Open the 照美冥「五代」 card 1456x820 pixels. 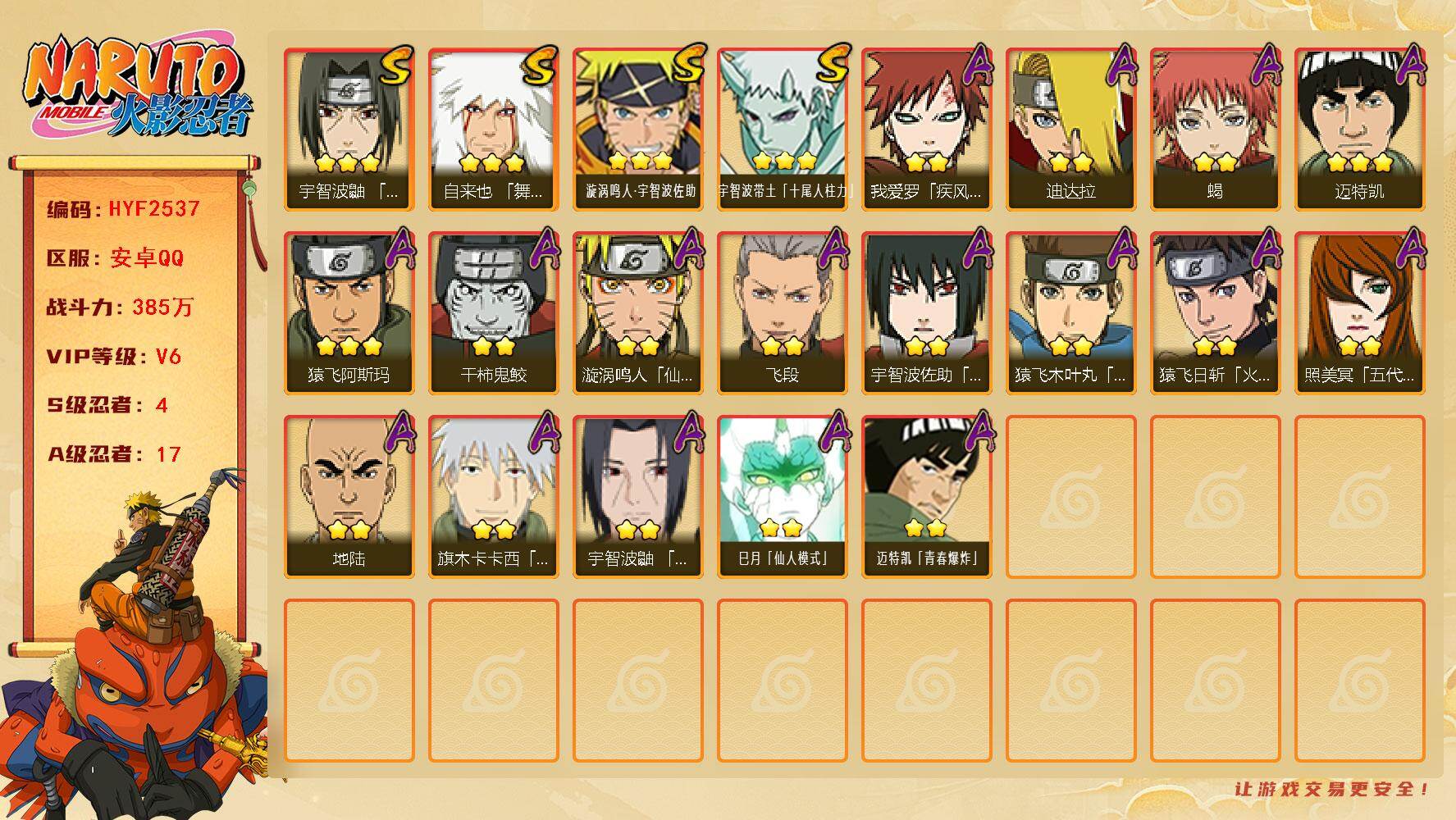(x=1359, y=313)
